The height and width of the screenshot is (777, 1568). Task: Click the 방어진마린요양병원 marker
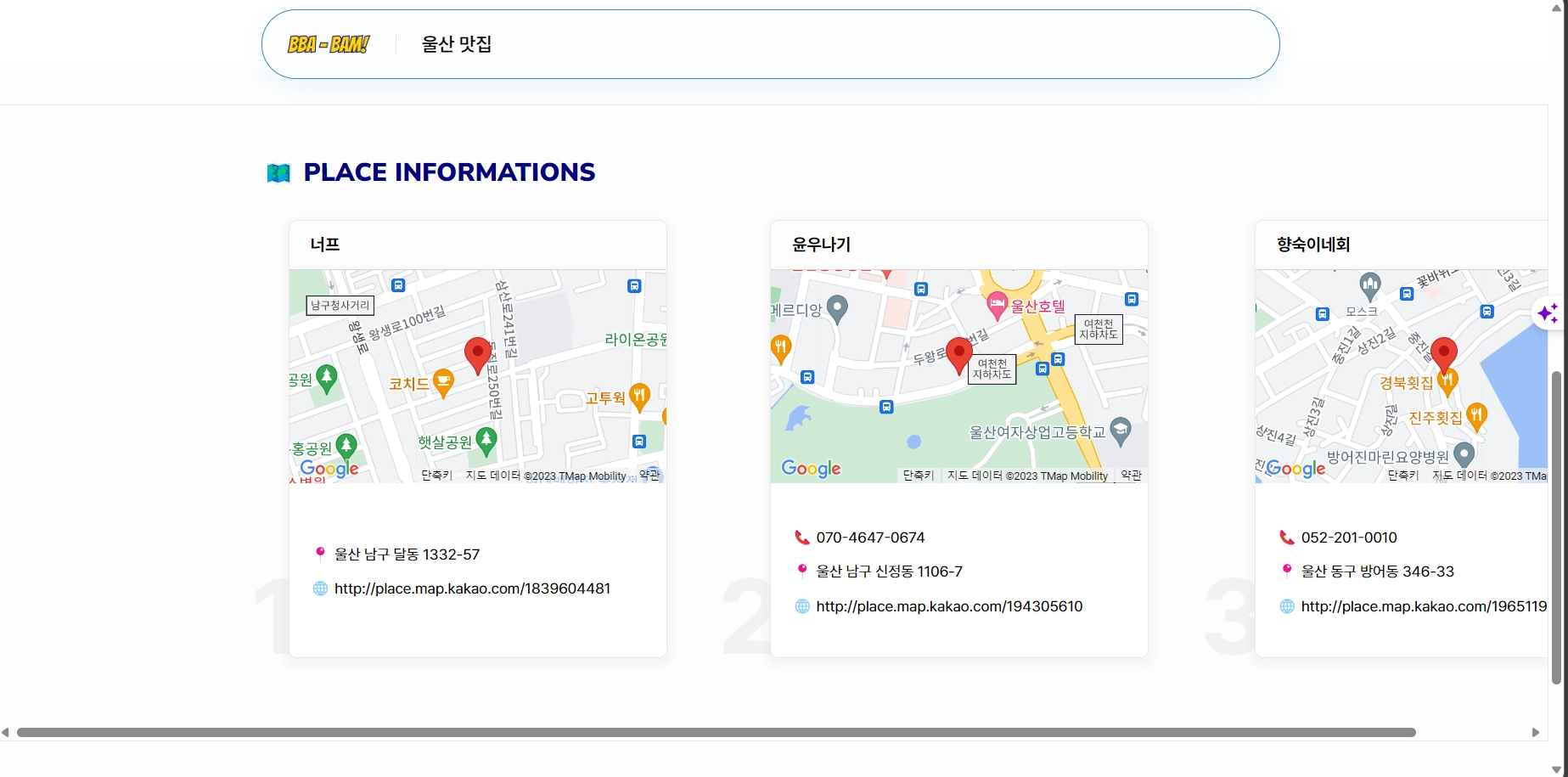coord(1464,456)
